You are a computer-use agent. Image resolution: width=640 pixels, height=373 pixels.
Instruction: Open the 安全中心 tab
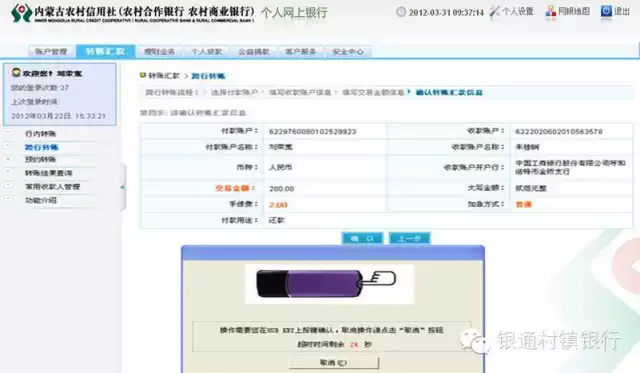coord(347,51)
